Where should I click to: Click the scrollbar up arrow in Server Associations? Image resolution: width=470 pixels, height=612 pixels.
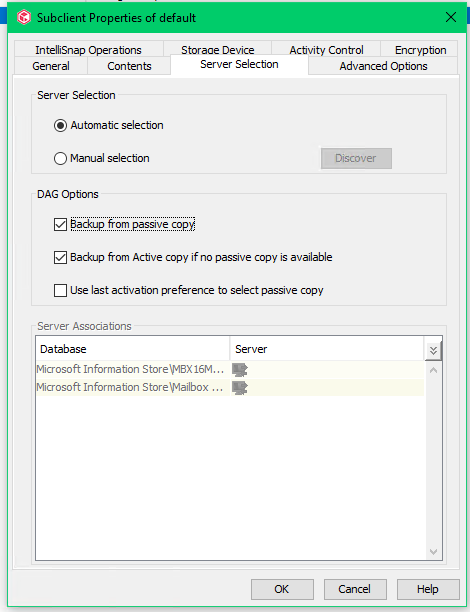(x=433, y=370)
